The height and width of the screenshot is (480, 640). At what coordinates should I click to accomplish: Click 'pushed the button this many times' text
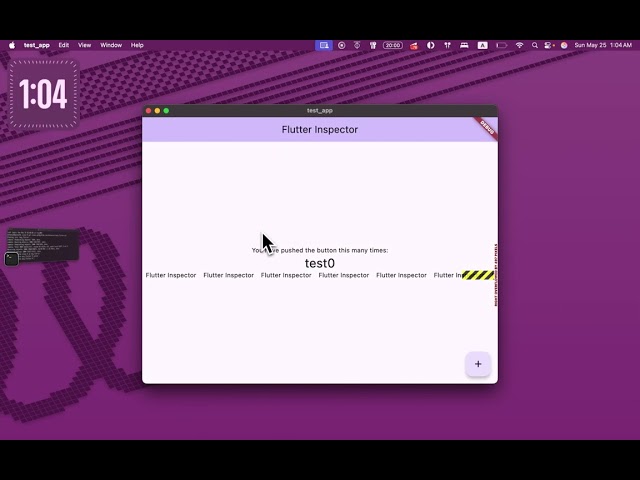click(x=334, y=250)
